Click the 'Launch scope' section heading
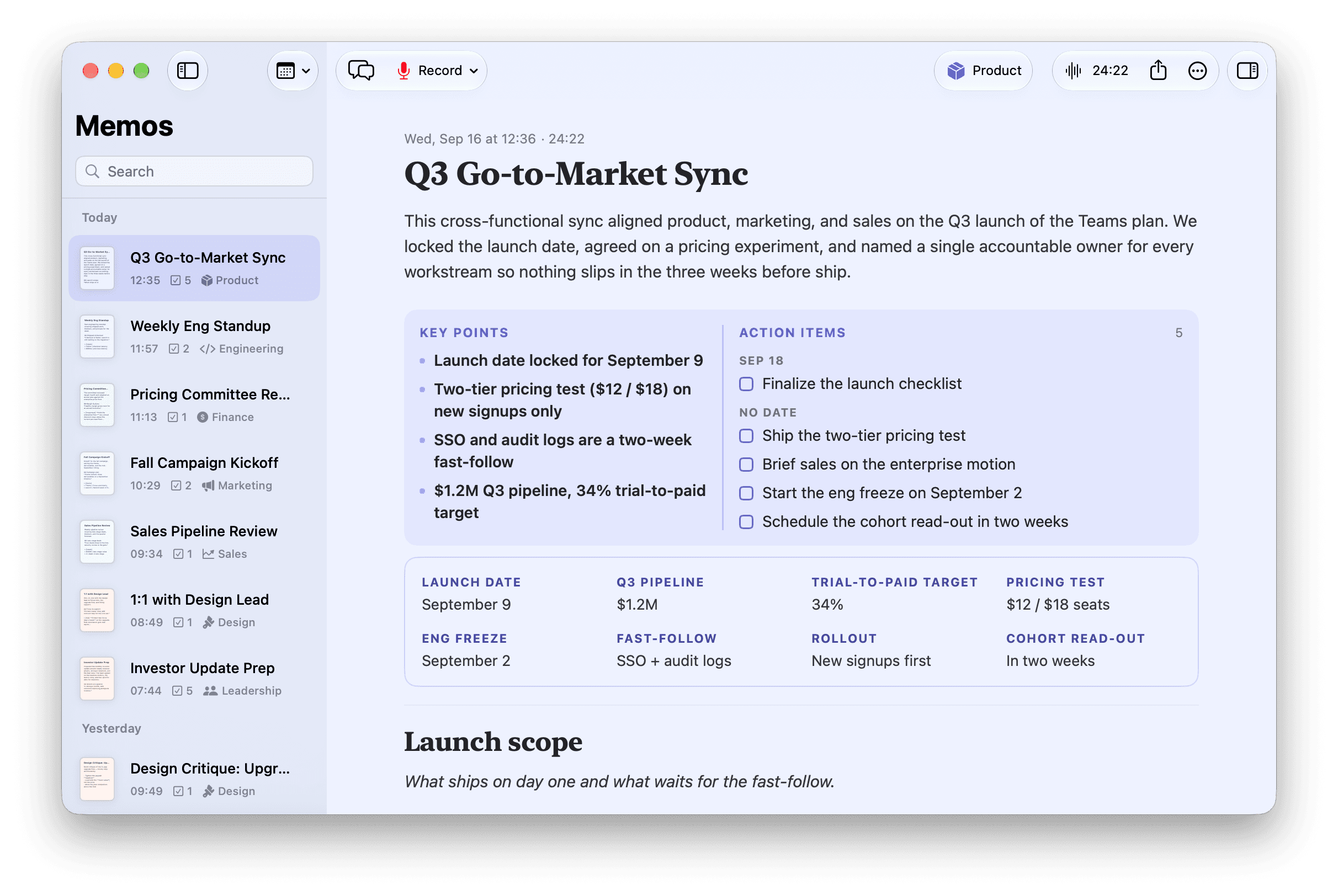 tap(493, 742)
